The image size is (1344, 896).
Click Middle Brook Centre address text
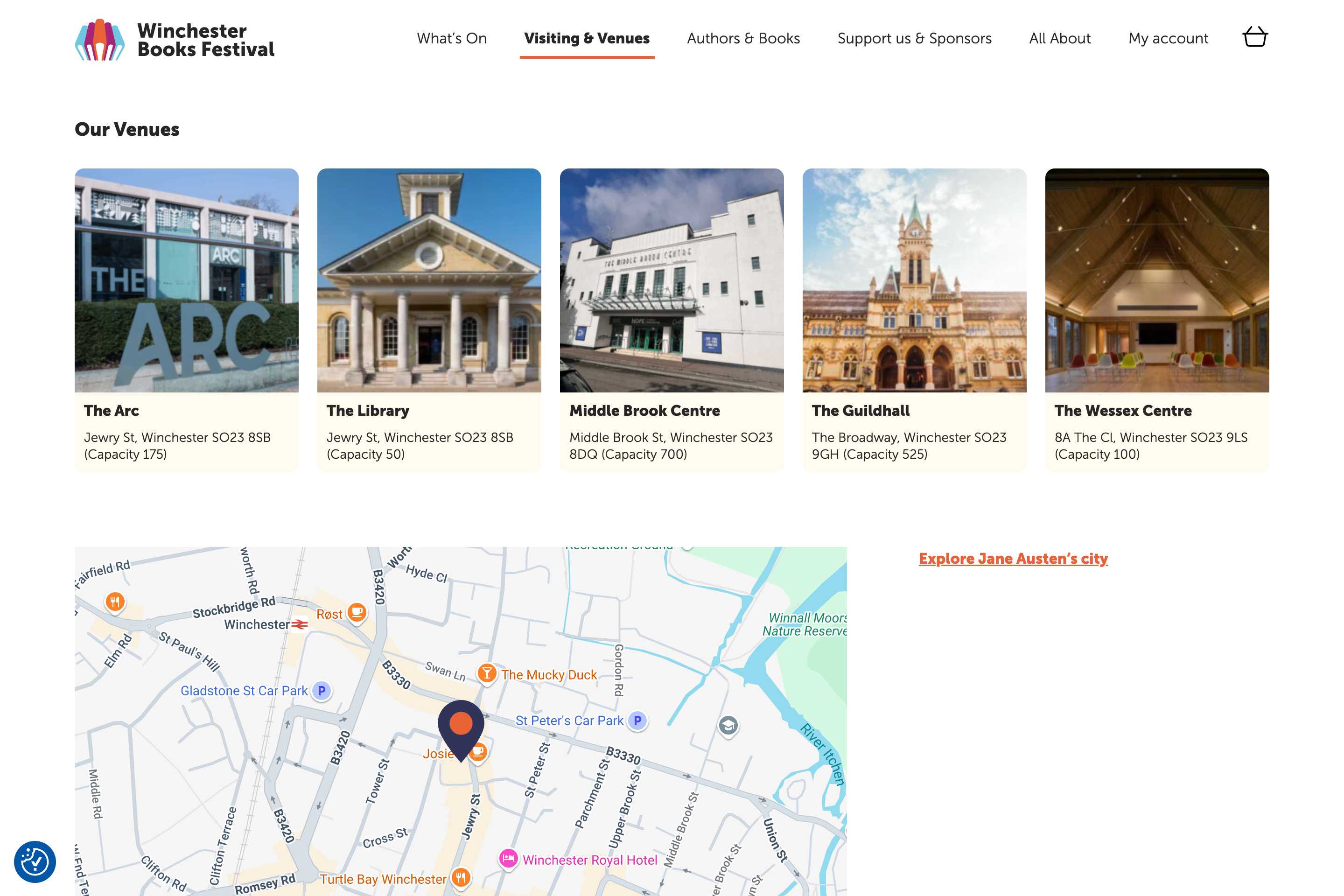(671, 446)
